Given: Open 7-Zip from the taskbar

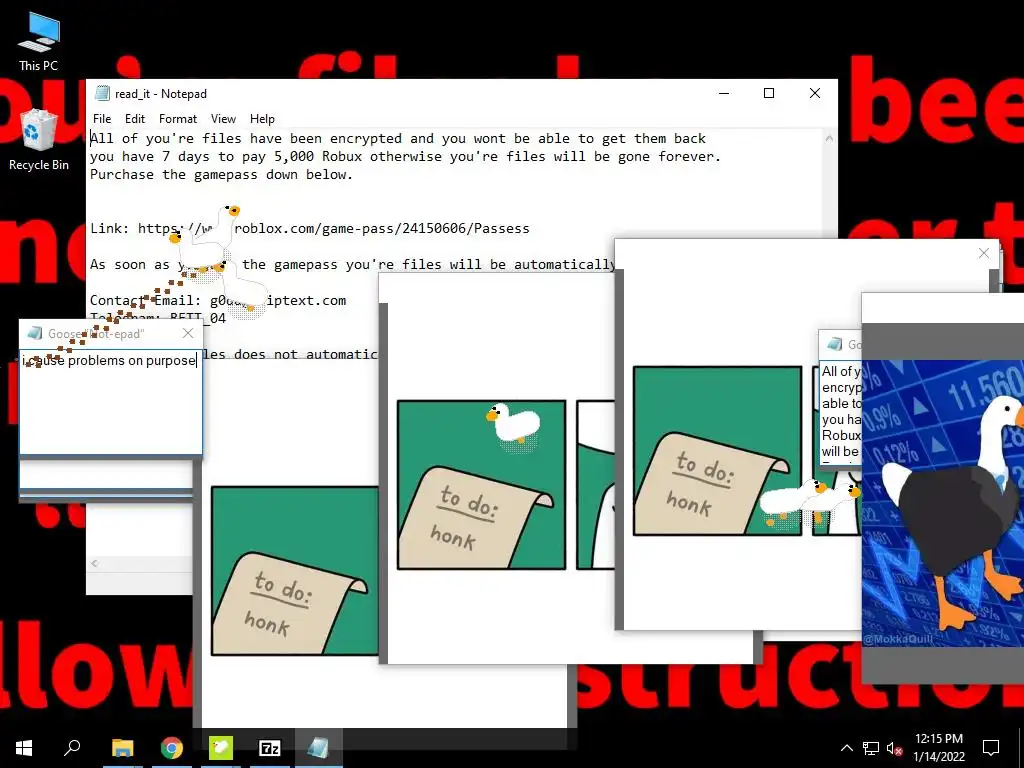Looking at the screenshot, I should 270,748.
